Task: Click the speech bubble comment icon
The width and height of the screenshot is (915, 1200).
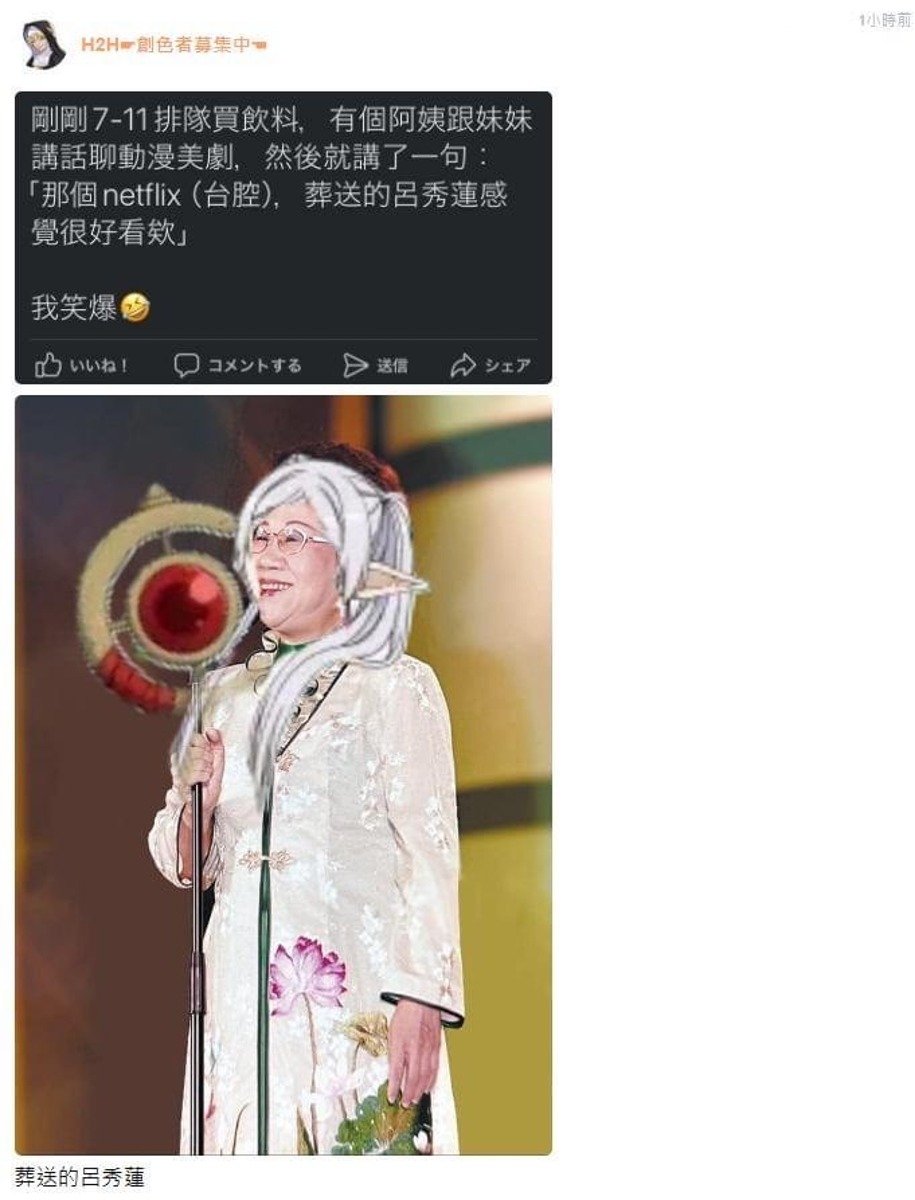Action: 186,365
